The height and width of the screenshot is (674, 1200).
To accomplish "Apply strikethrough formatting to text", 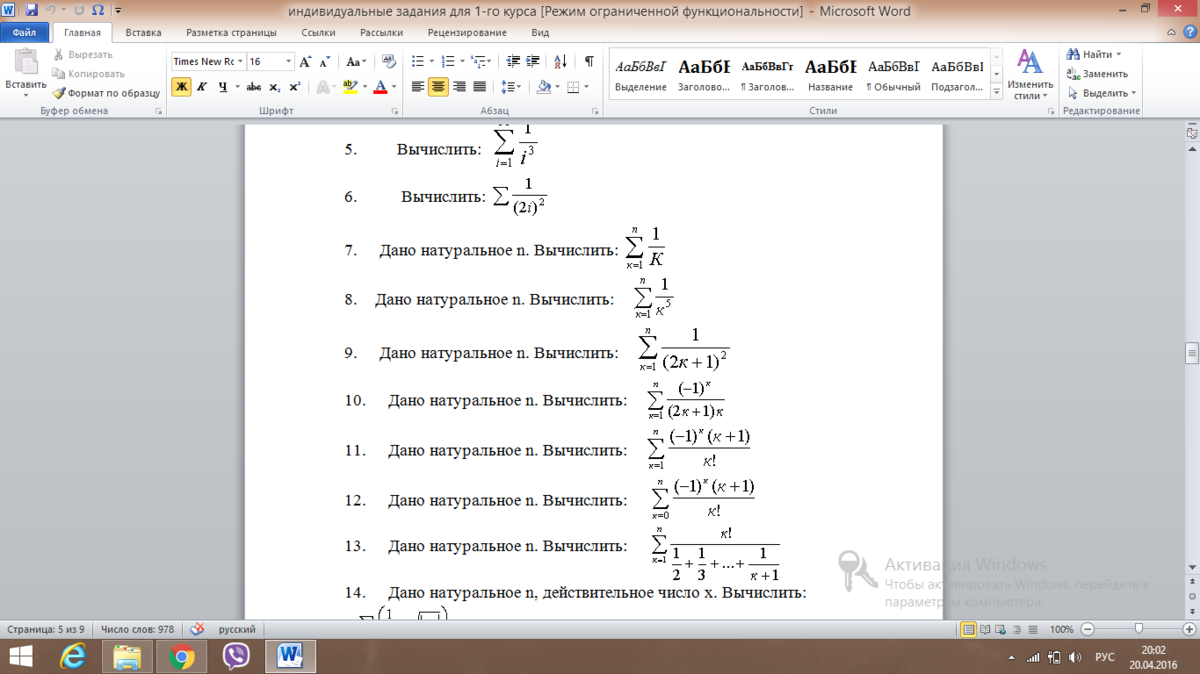I will click(x=255, y=88).
